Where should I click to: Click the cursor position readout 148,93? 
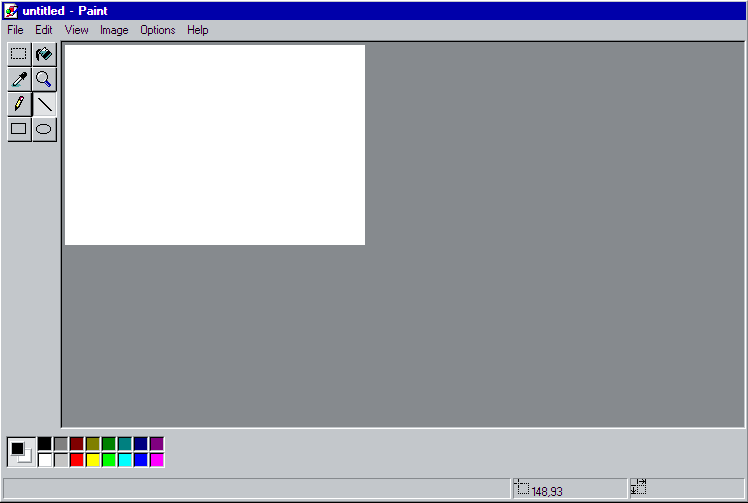[x=547, y=491]
